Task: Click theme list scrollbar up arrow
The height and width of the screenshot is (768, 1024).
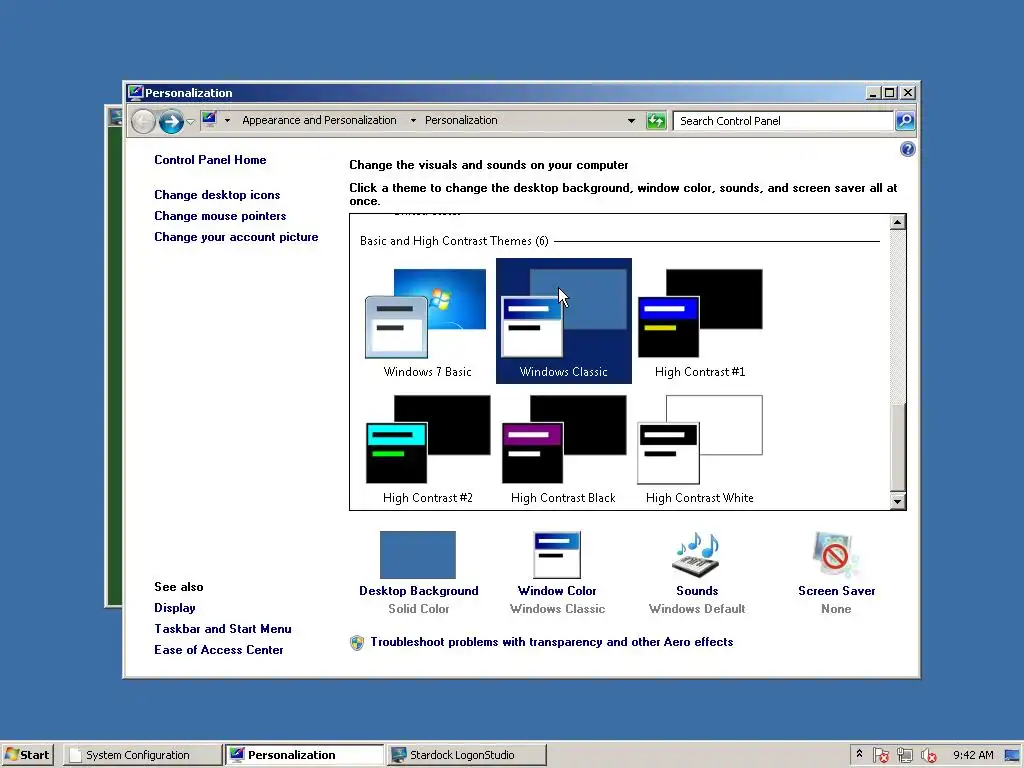Action: 898,222
